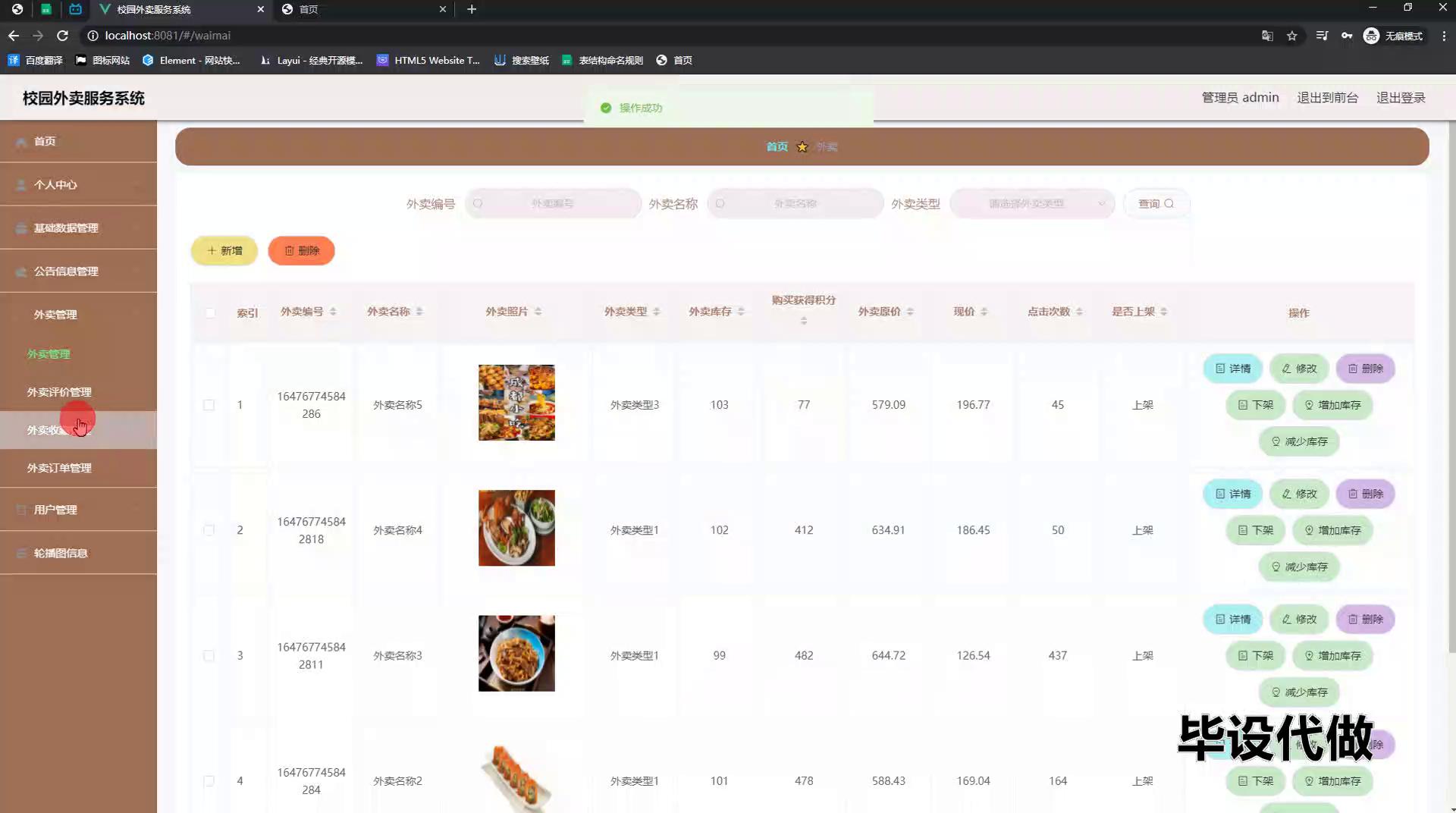The width and height of the screenshot is (1456, 813).
Task: Open 外卖订单管理 in the sidebar
Action: click(59, 468)
